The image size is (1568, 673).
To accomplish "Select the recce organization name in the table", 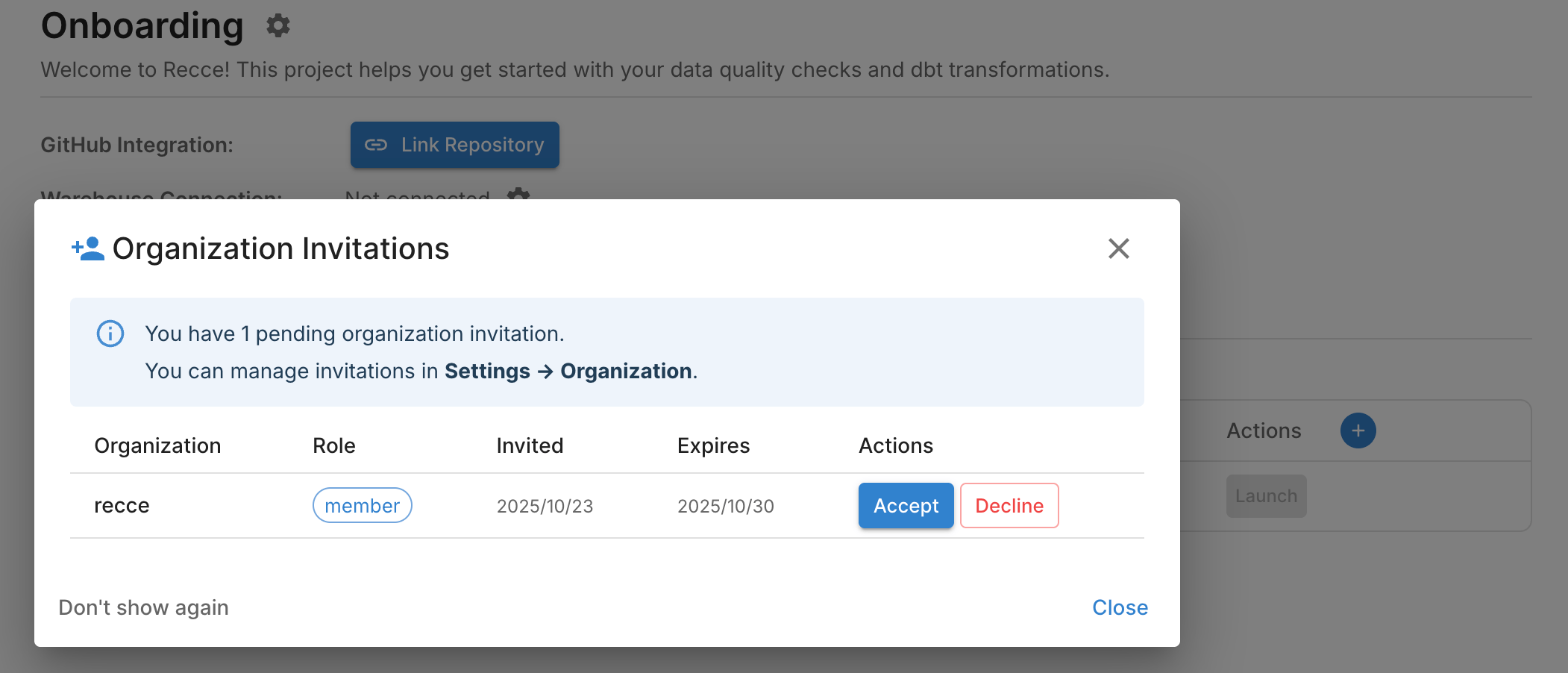I will (x=122, y=505).
